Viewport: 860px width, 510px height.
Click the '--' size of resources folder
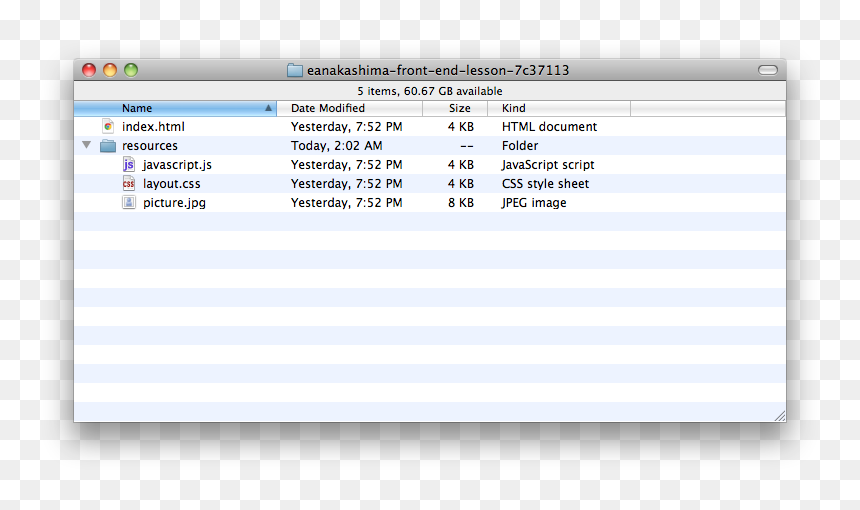[x=467, y=146]
